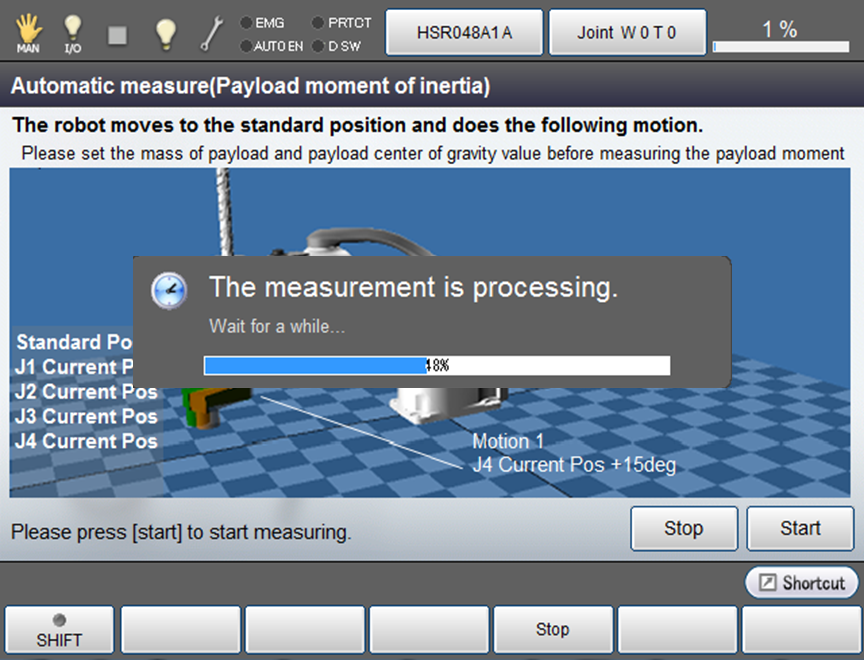The width and height of the screenshot is (864, 660).
Task: Click the Motion 1 J4 Current Pos label
Action: 573,453
